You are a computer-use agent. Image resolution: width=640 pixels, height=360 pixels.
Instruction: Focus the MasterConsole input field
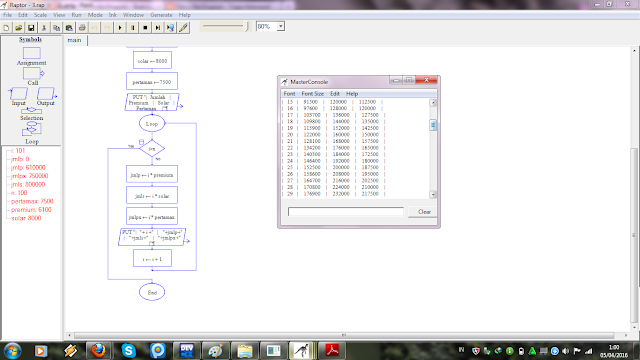[x=346, y=211]
